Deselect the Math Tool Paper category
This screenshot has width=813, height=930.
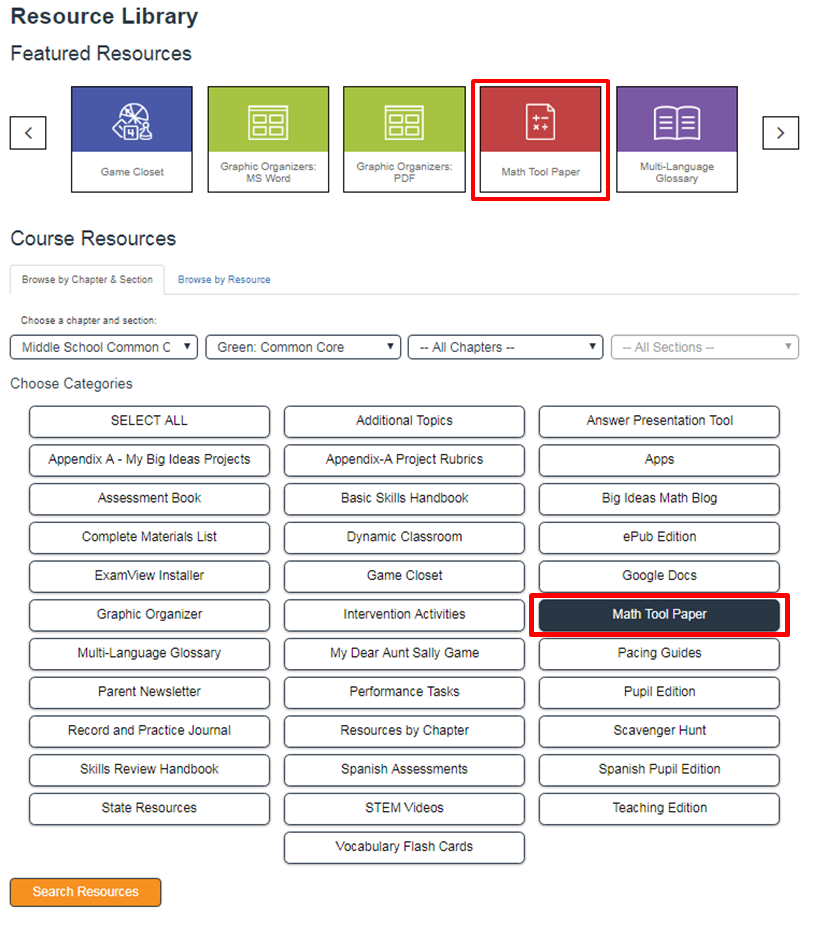(659, 615)
